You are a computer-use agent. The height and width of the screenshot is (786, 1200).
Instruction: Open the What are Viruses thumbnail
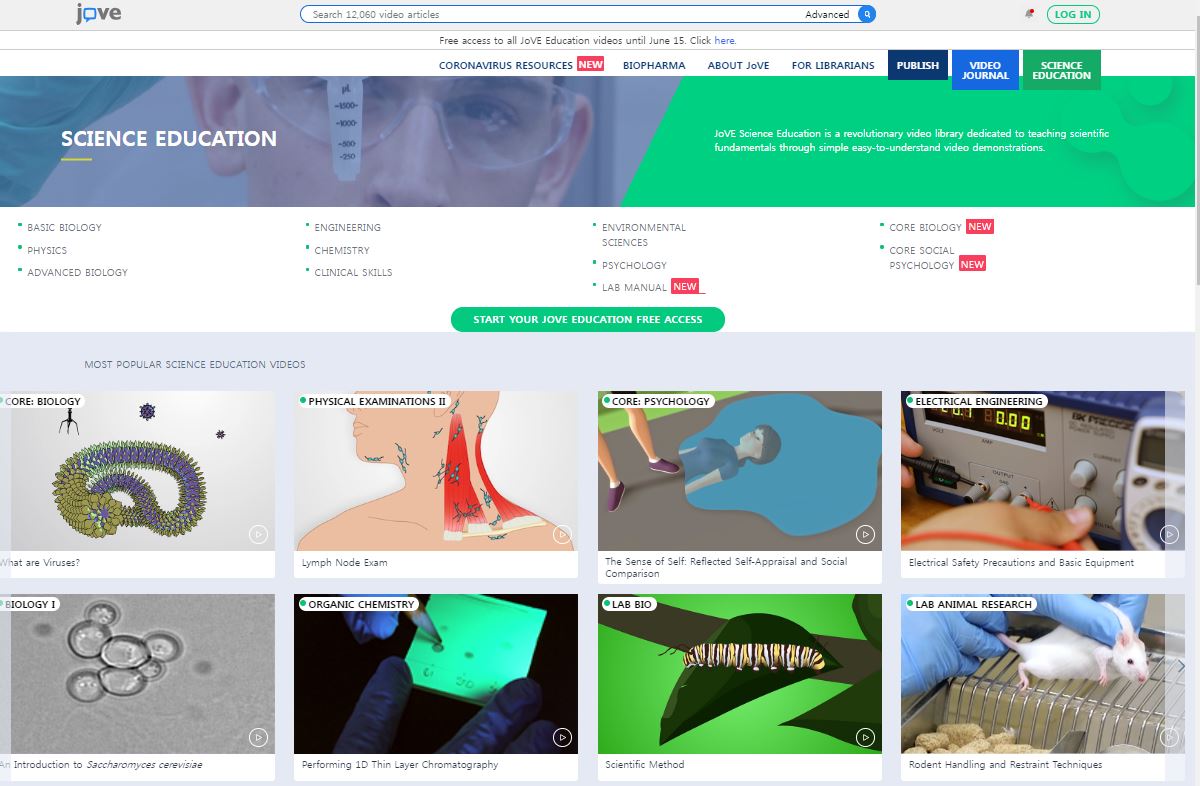pos(137,470)
